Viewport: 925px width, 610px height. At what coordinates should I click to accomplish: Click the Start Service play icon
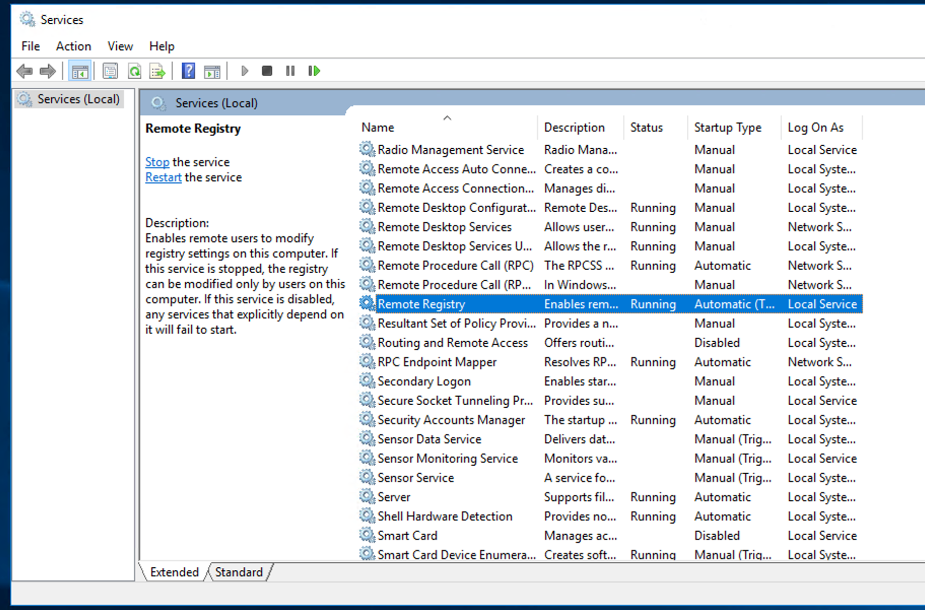pos(244,71)
